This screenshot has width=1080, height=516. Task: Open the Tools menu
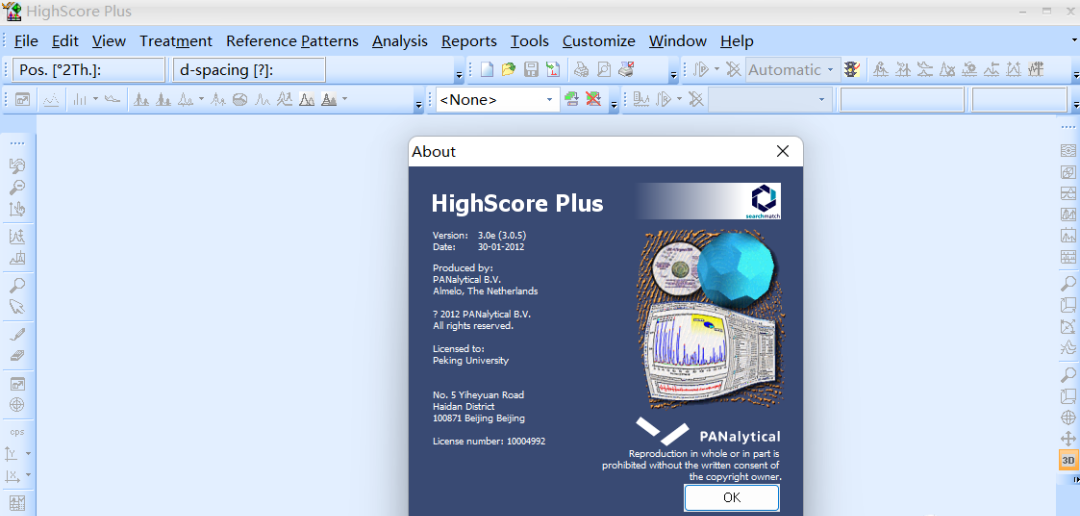point(529,41)
